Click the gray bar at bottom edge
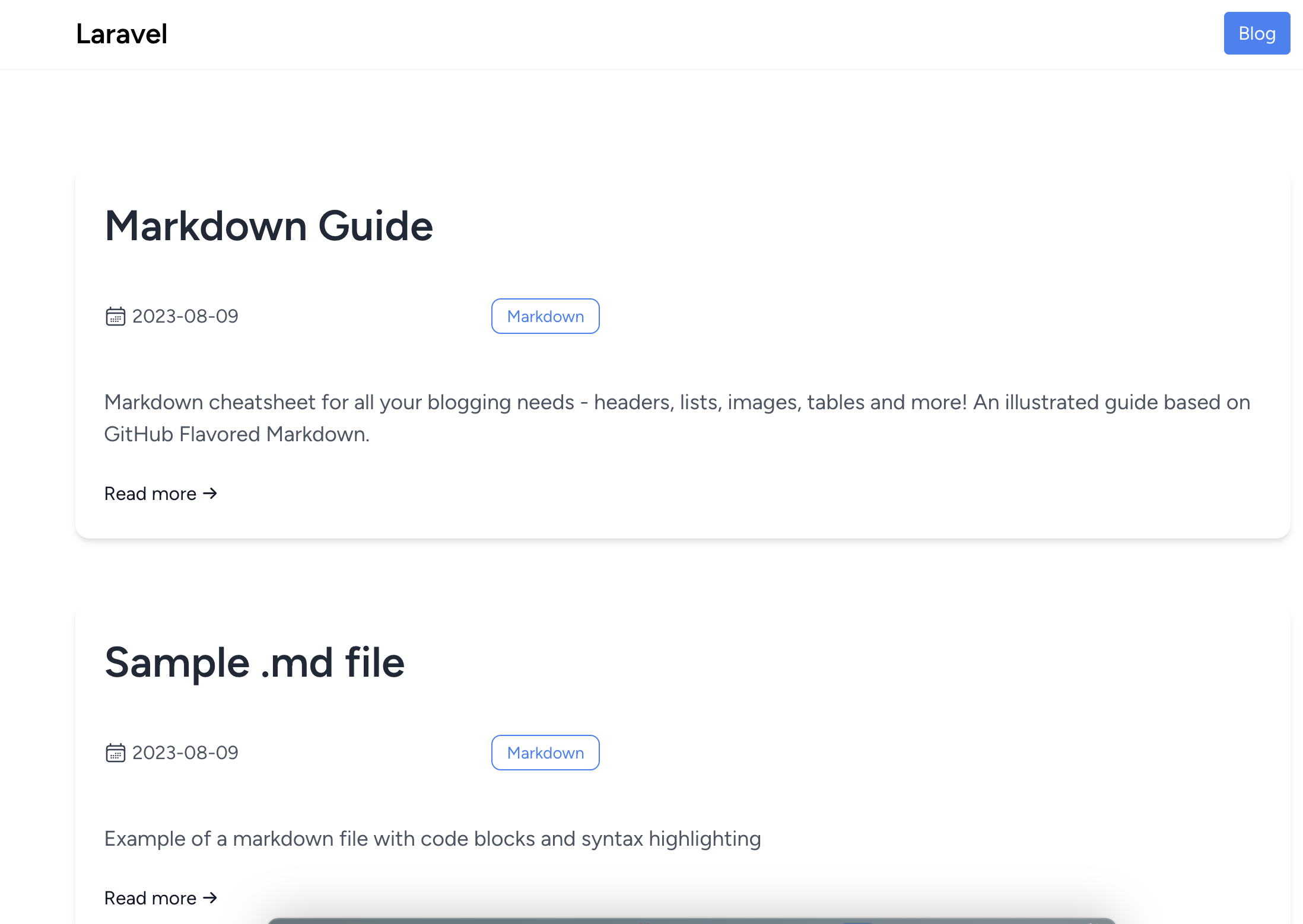Screen dimensions: 1303x924 click(x=691, y=920)
